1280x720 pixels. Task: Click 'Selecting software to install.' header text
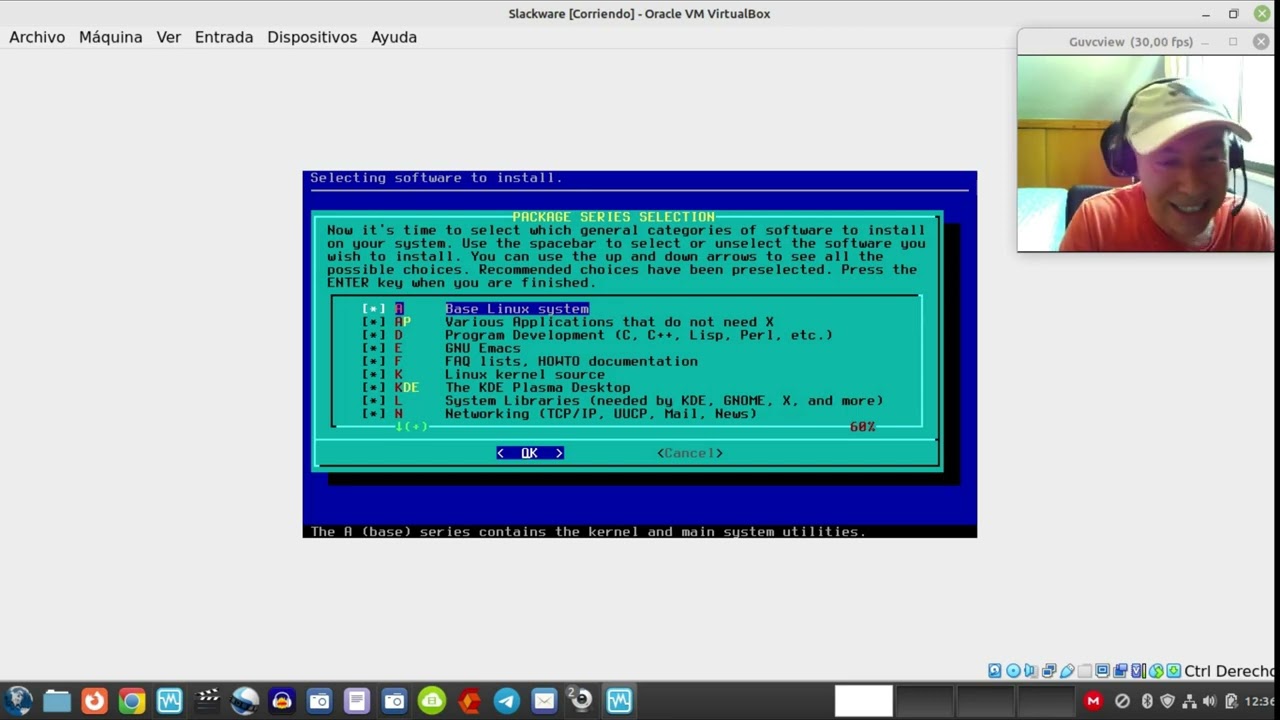click(436, 178)
